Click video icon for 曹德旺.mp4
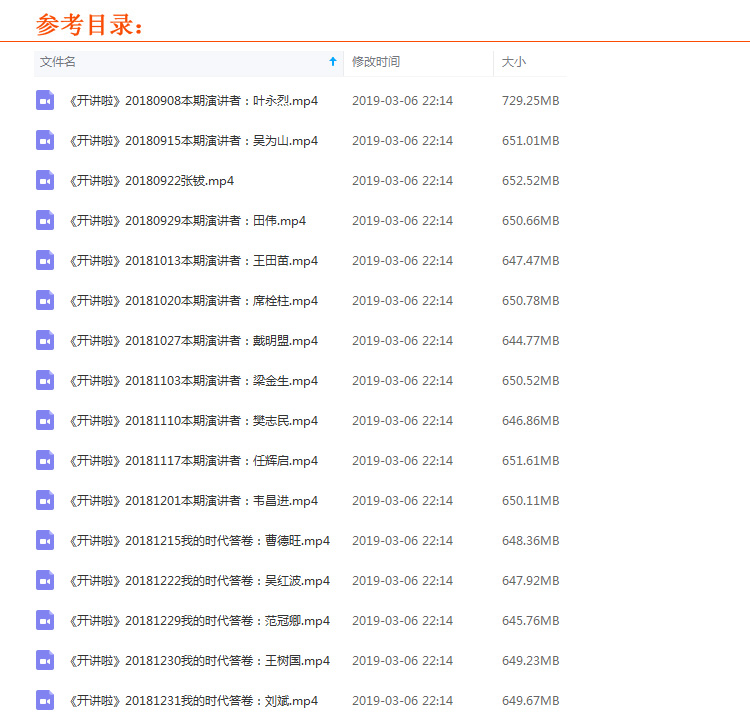750x713 pixels. coord(45,540)
